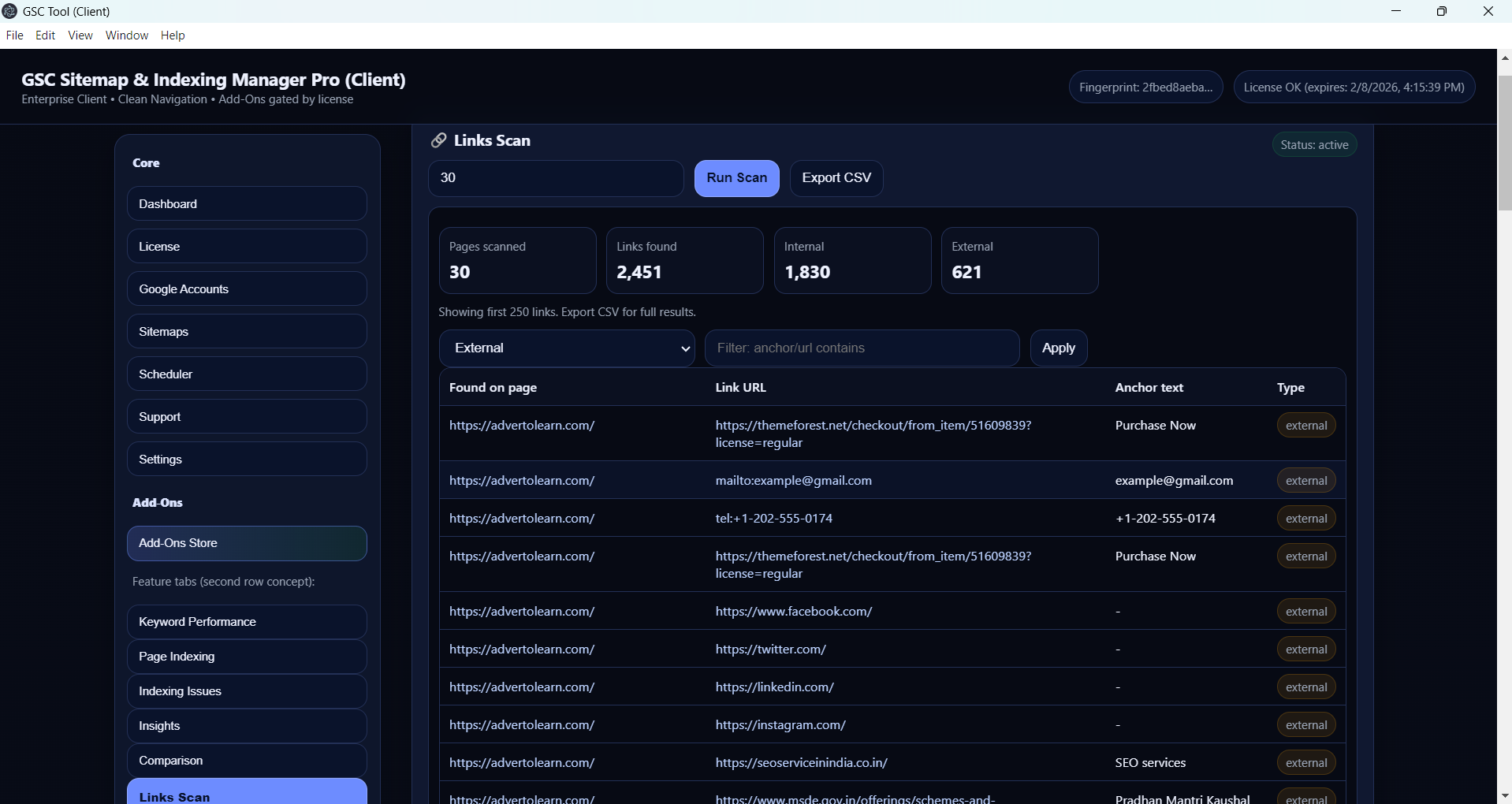
Task: Open the Help menu
Action: click(173, 35)
